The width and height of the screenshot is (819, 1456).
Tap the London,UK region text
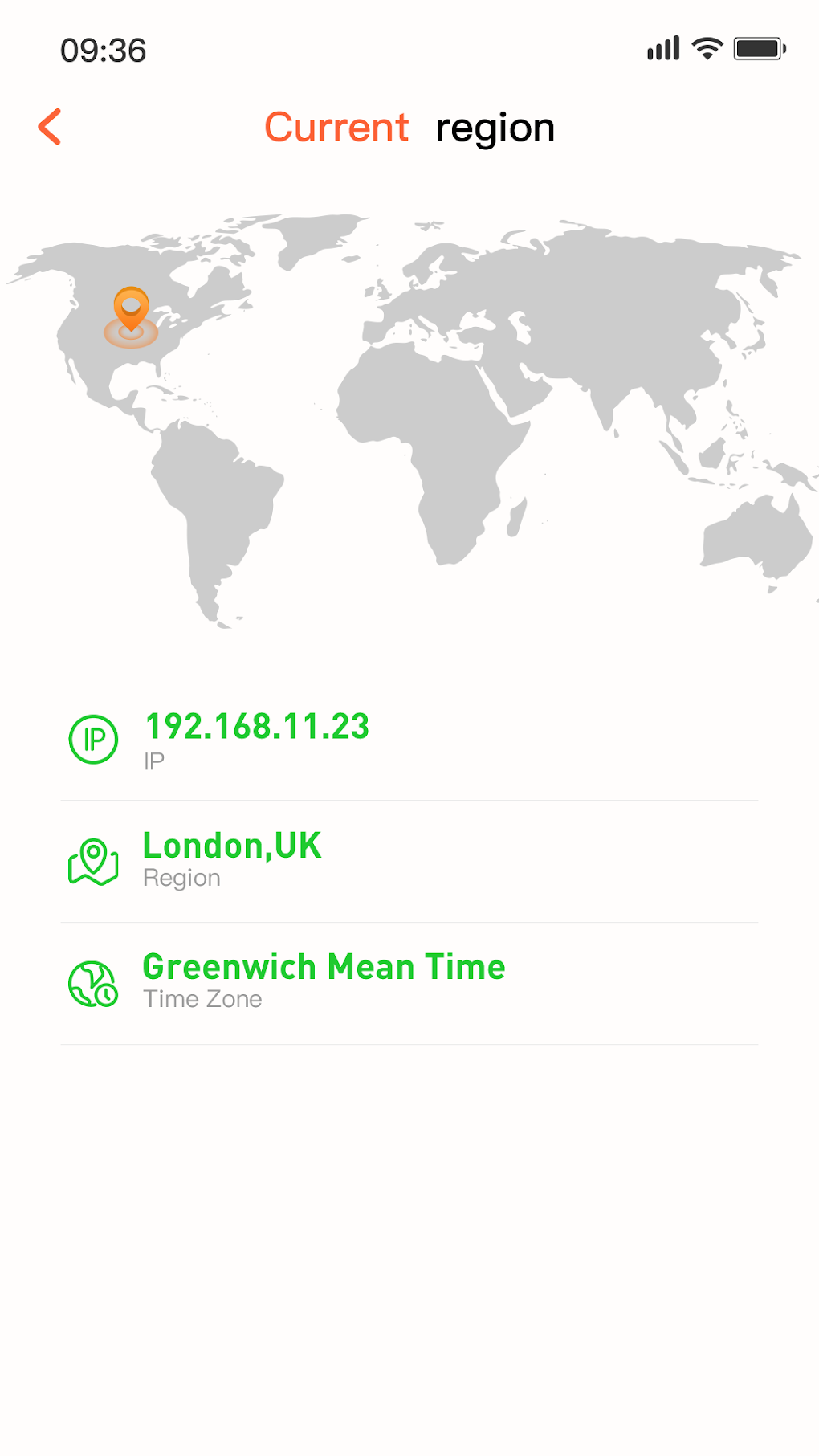(x=232, y=846)
